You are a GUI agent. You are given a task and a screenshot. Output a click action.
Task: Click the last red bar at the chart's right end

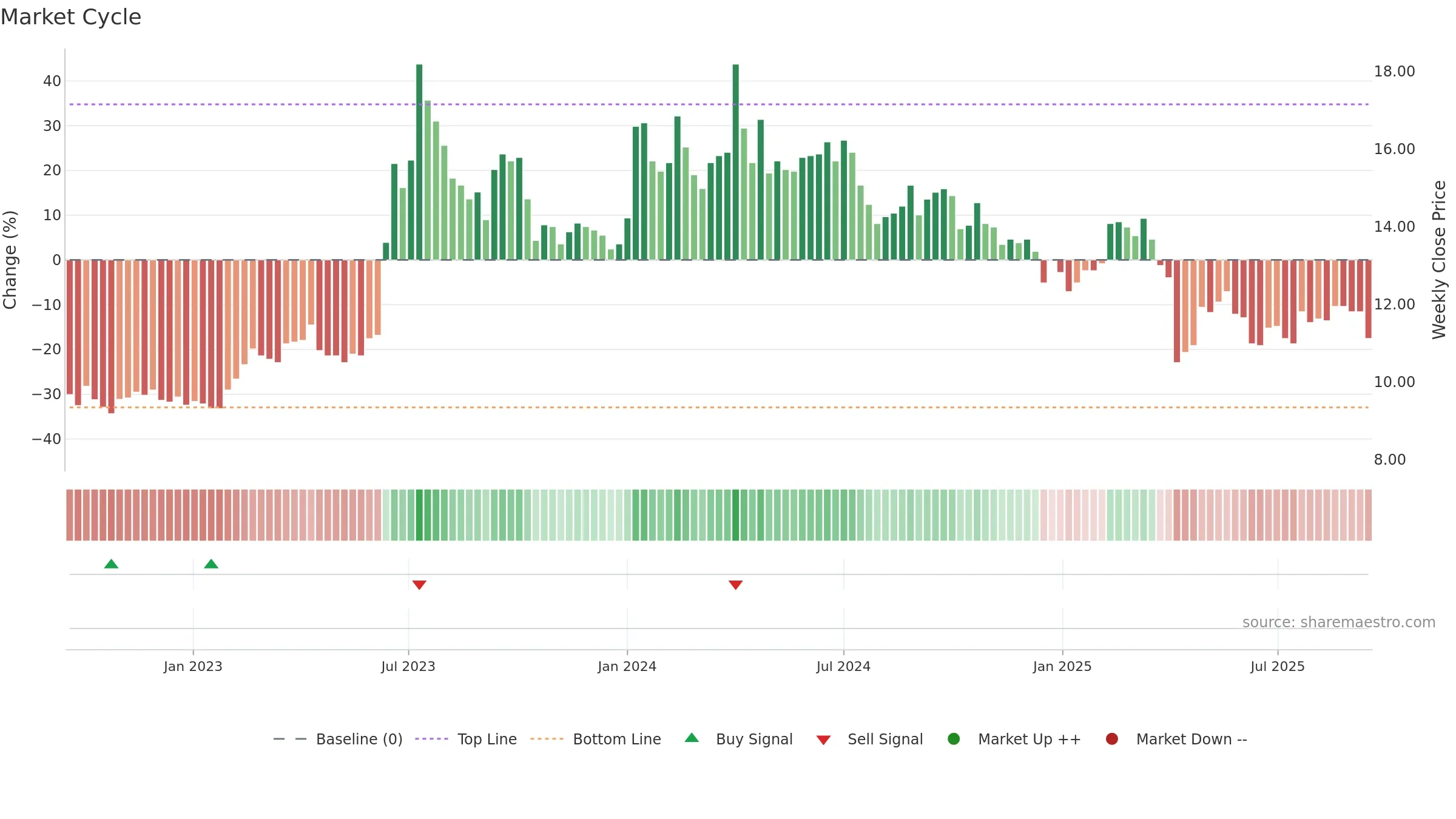[1368, 299]
